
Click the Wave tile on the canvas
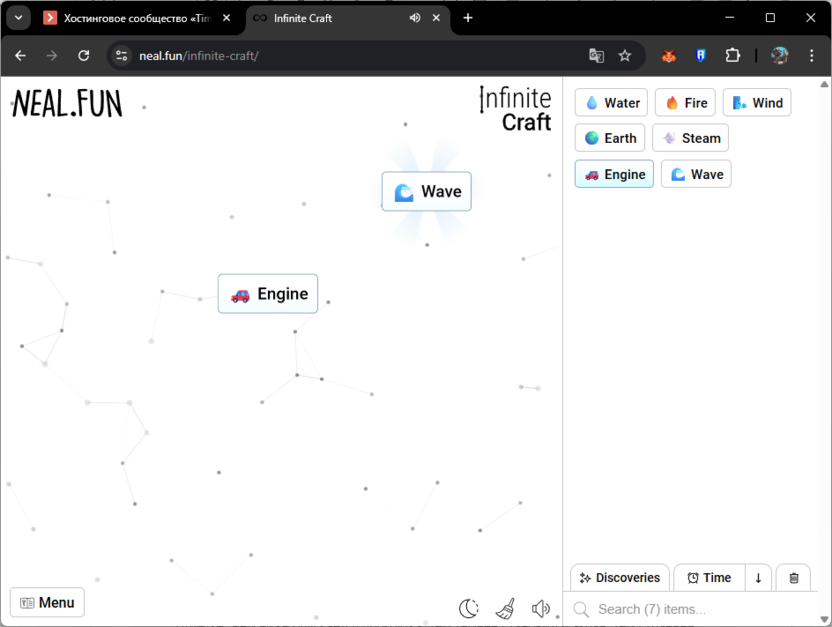click(427, 191)
